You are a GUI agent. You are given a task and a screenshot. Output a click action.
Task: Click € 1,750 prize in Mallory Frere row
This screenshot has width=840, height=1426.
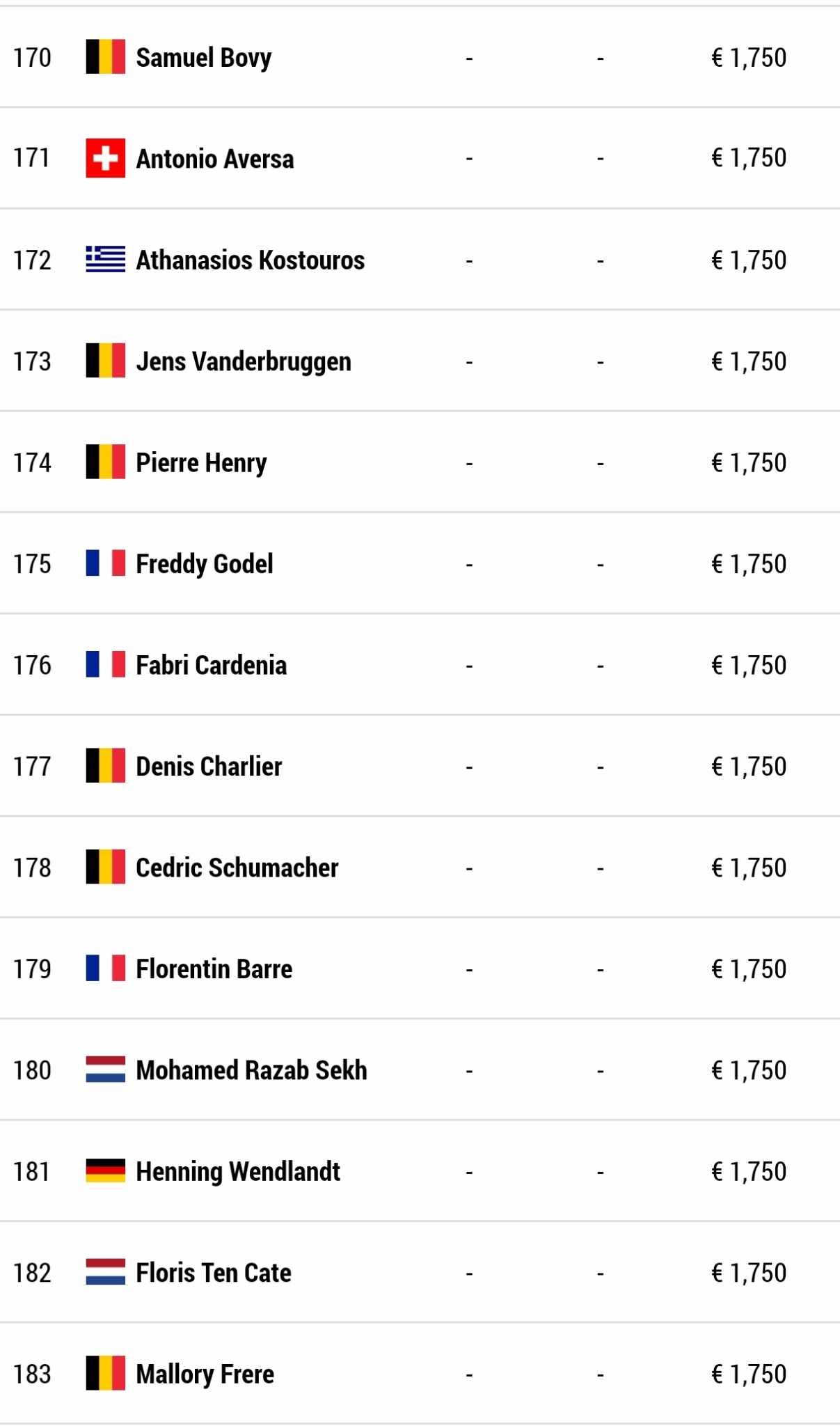pyautogui.click(x=749, y=1374)
